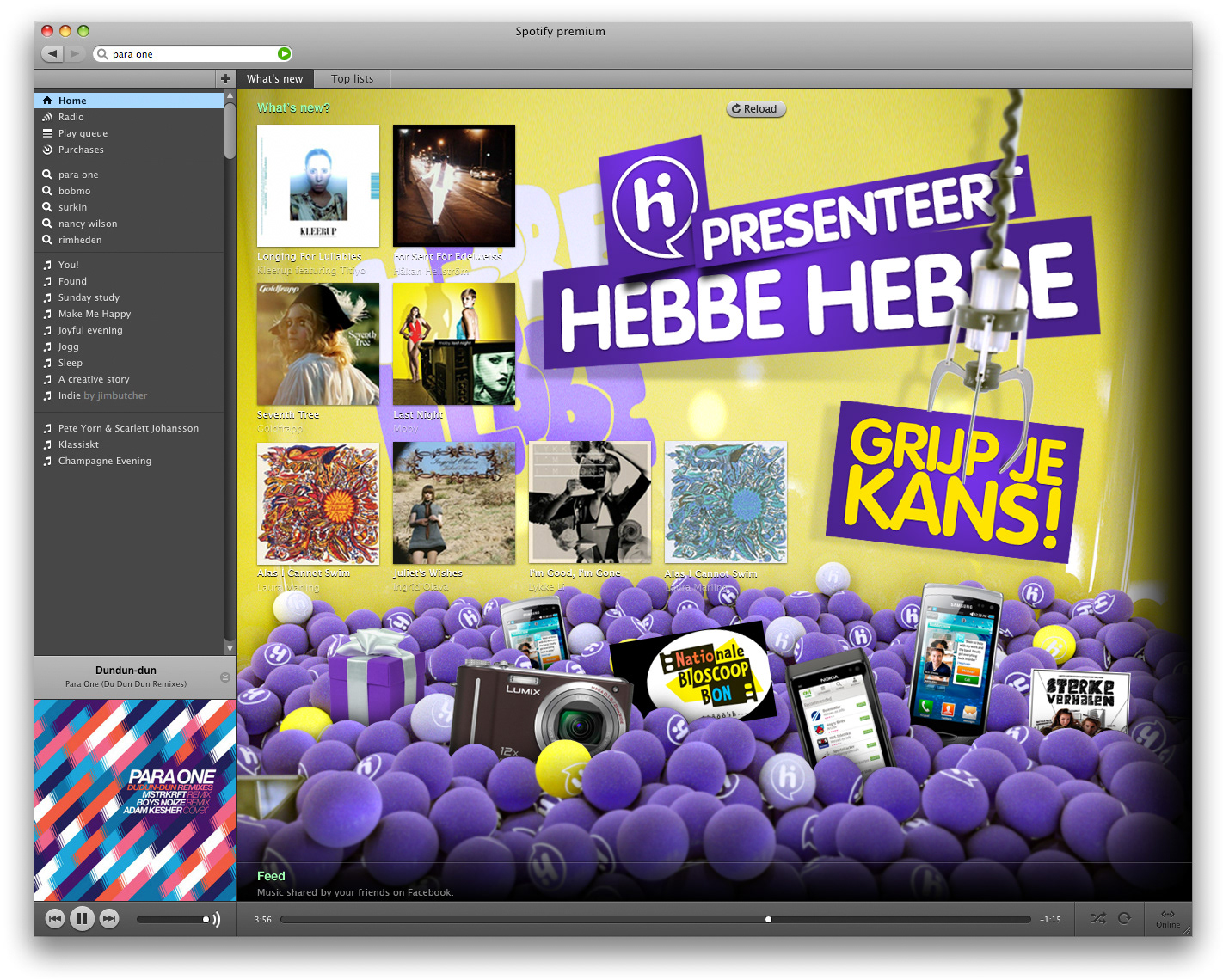This screenshot has width=1223, height=980.
Task: Open Home in the sidebar
Action: pyautogui.click(x=129, y=101)
